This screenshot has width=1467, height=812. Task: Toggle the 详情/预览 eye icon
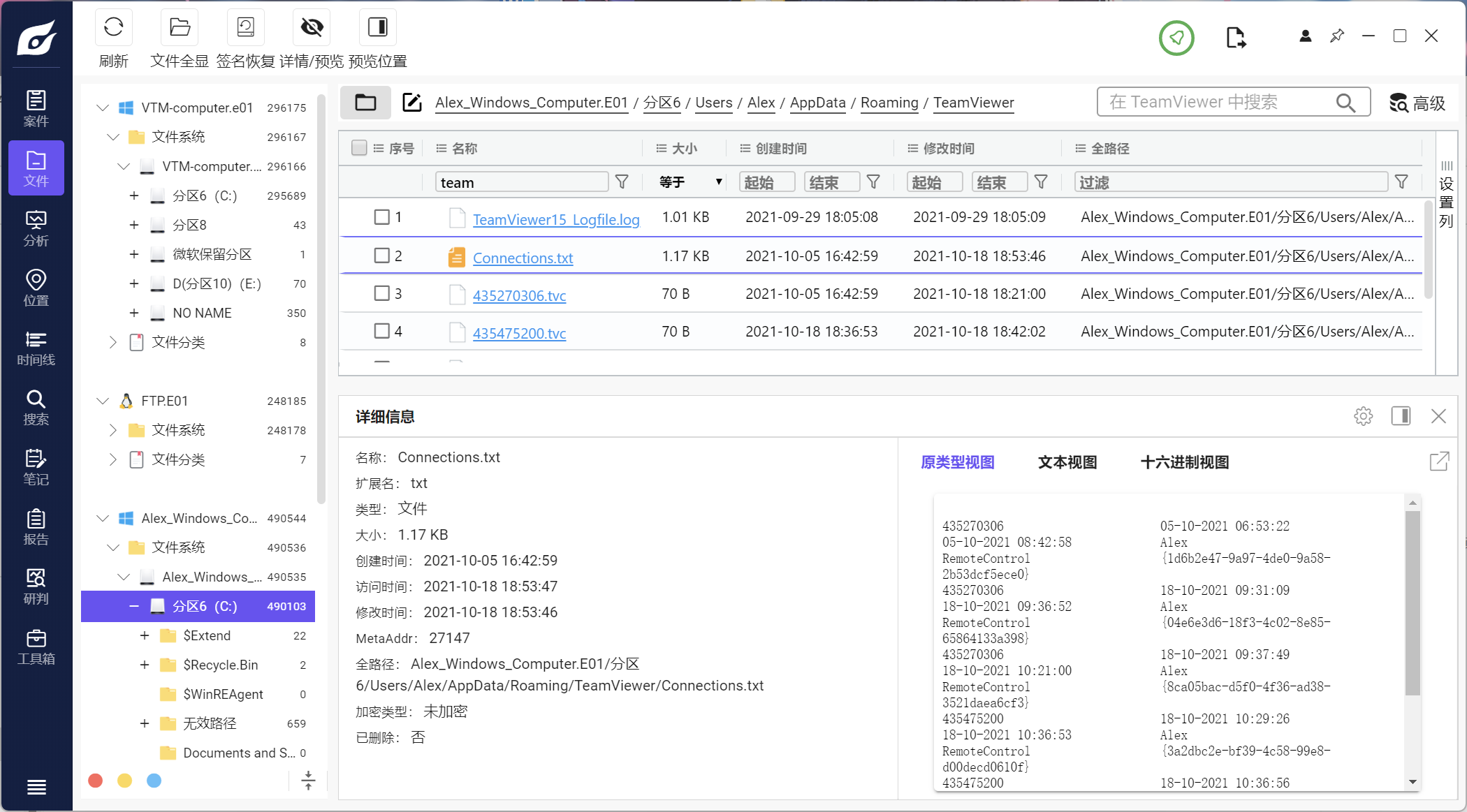click(x=312, y=27)
